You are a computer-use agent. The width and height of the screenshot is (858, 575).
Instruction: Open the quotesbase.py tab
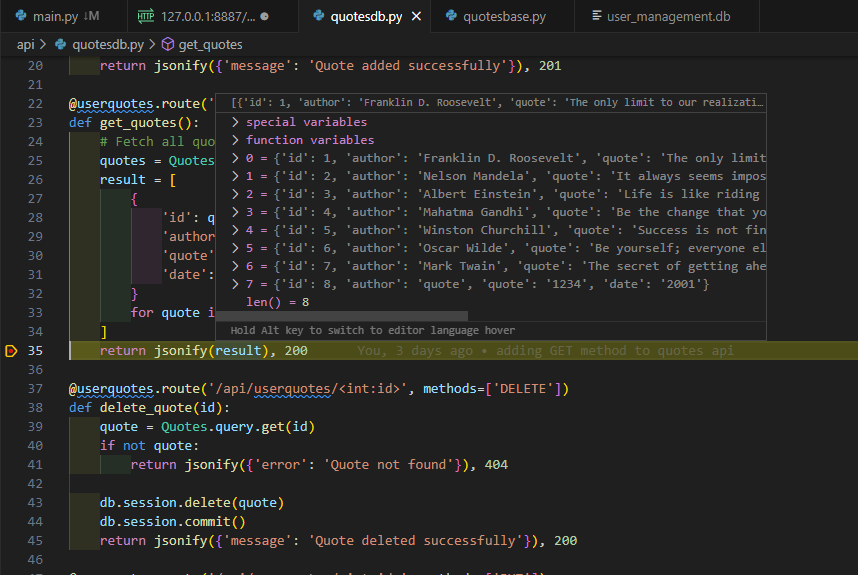[x=504, y=16]
